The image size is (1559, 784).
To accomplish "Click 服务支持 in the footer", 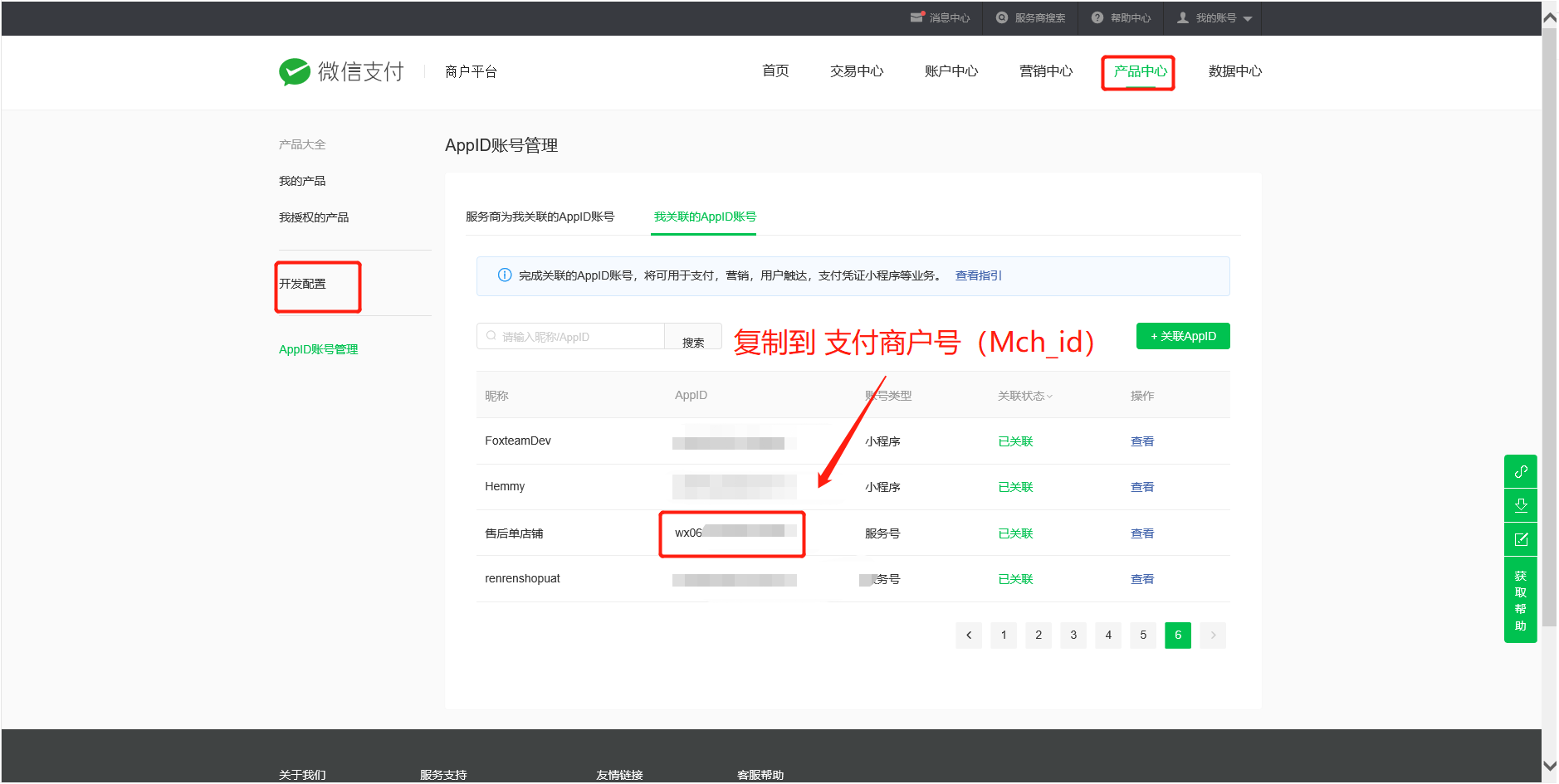I will point(443,775).
